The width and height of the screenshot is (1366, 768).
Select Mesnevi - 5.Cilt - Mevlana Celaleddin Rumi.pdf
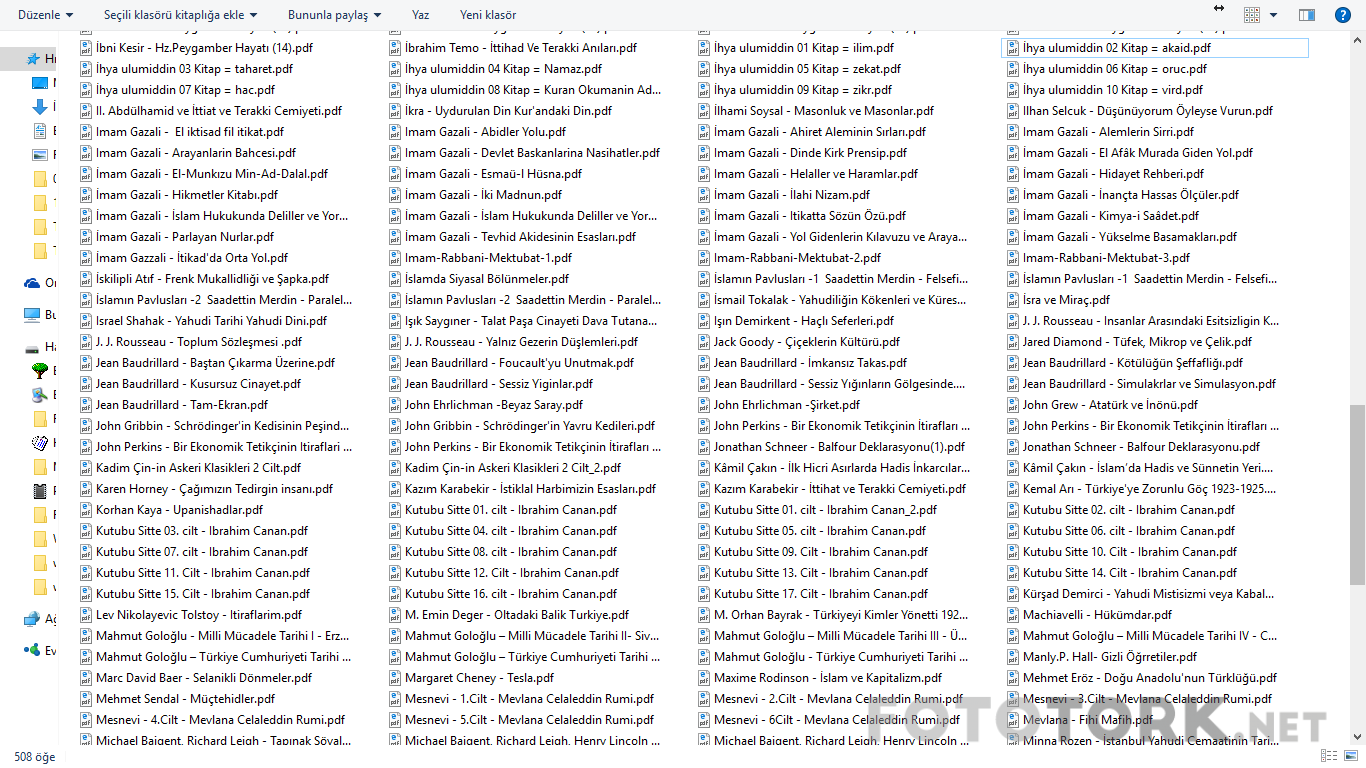[520, 719]
